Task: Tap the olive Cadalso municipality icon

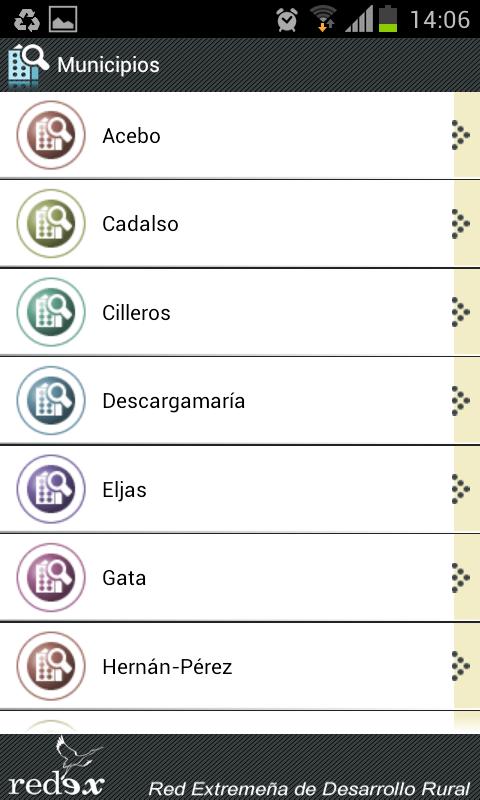Action: point(51,223)
